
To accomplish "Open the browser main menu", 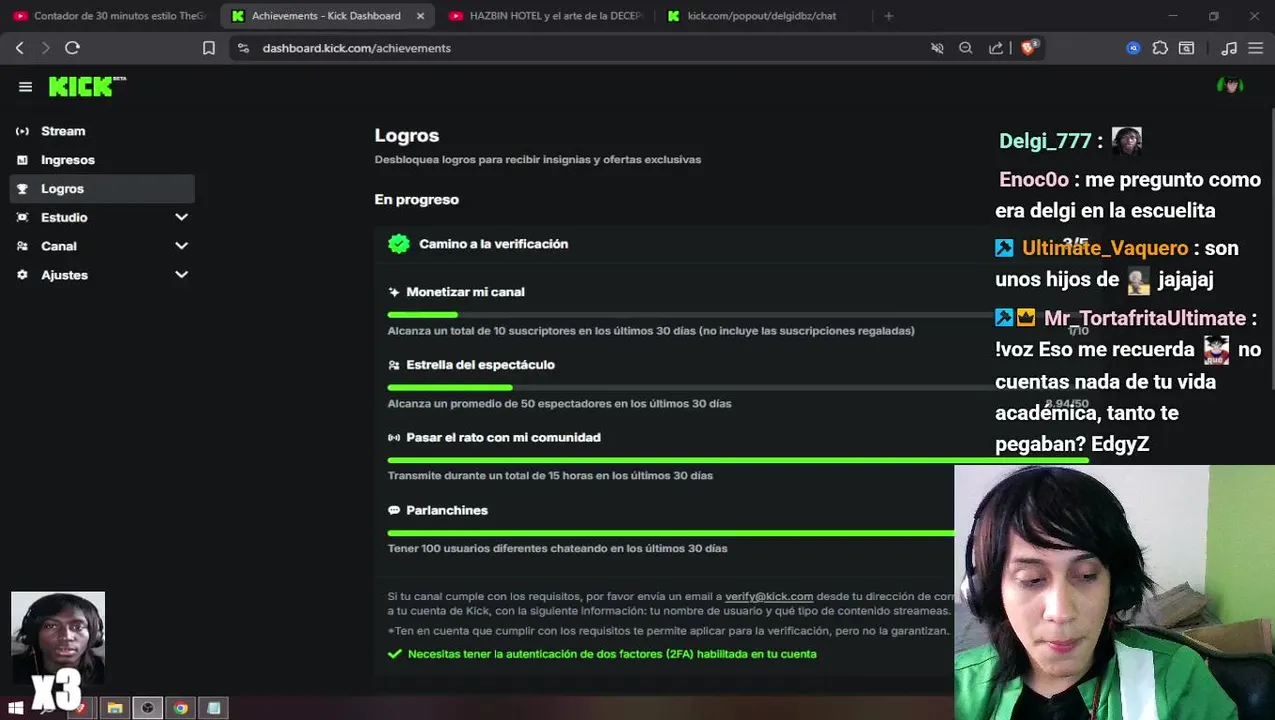I will pos(1255,48).
